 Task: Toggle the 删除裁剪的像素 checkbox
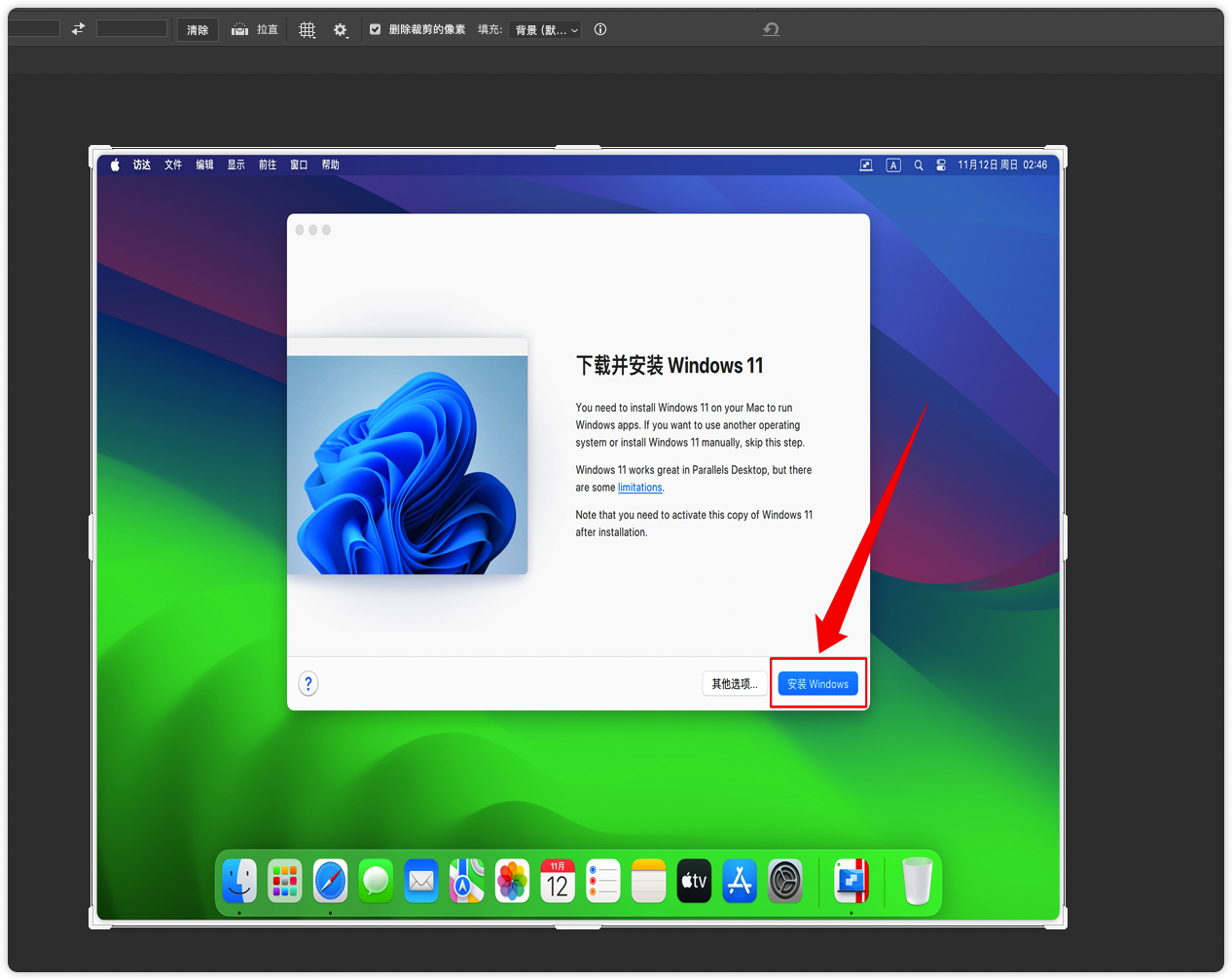click(376, 29)
